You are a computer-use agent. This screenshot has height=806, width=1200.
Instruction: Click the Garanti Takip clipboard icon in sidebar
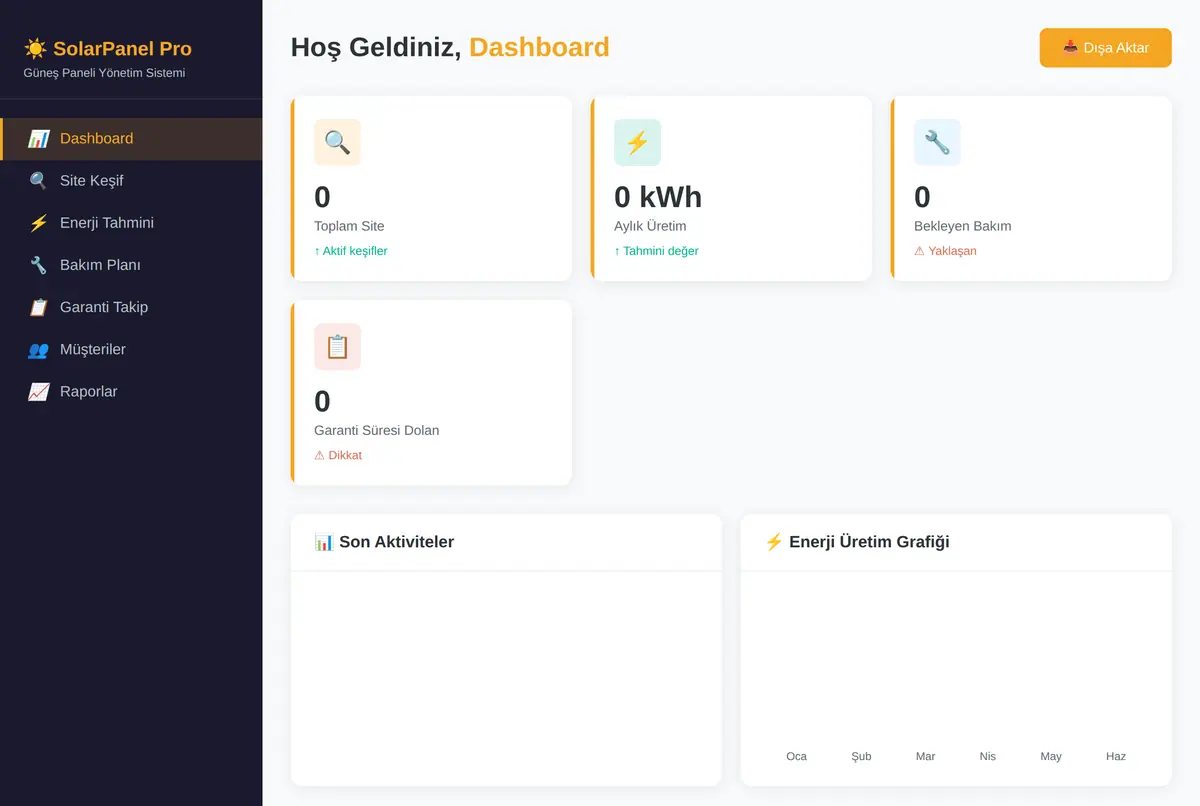pyautogui.click(x=39, y=307)
